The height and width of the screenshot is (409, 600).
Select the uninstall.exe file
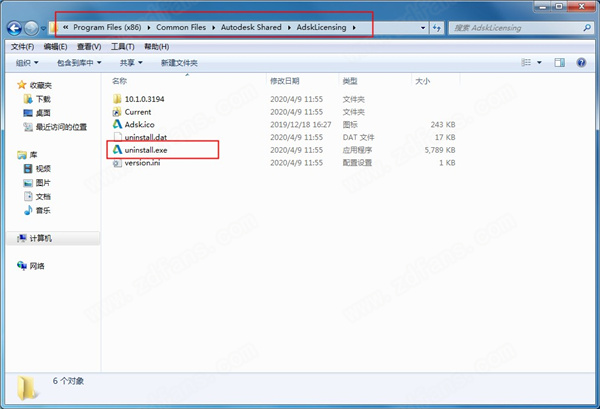[x=146, y=150]
